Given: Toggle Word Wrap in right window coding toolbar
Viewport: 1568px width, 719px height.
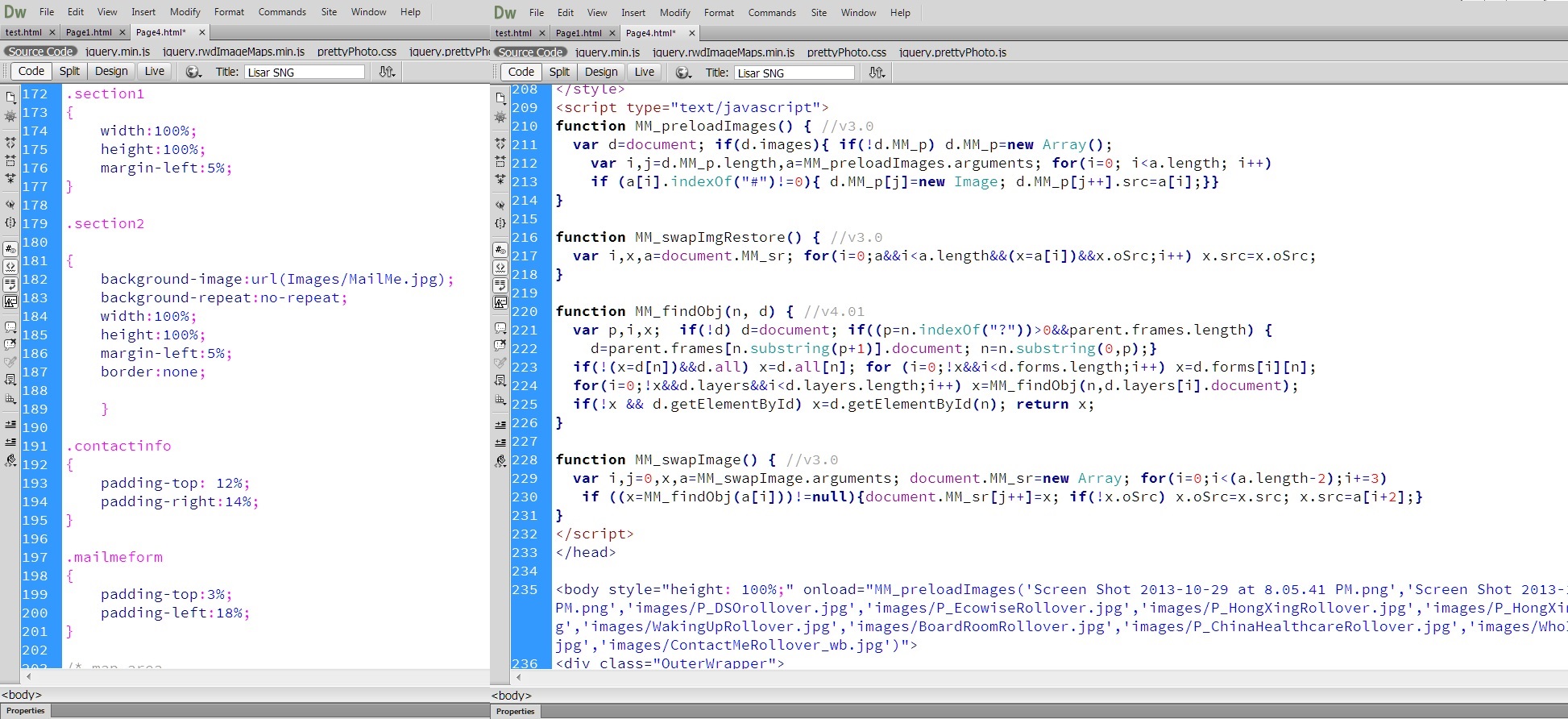Looking at the screenshot, I should pos(500,285).
